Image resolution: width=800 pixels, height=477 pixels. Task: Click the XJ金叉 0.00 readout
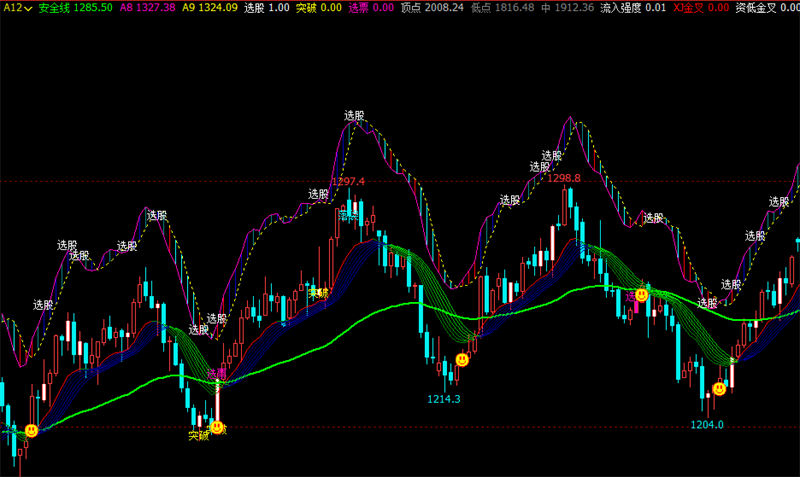pyautogui.click(x=701, y=8)
